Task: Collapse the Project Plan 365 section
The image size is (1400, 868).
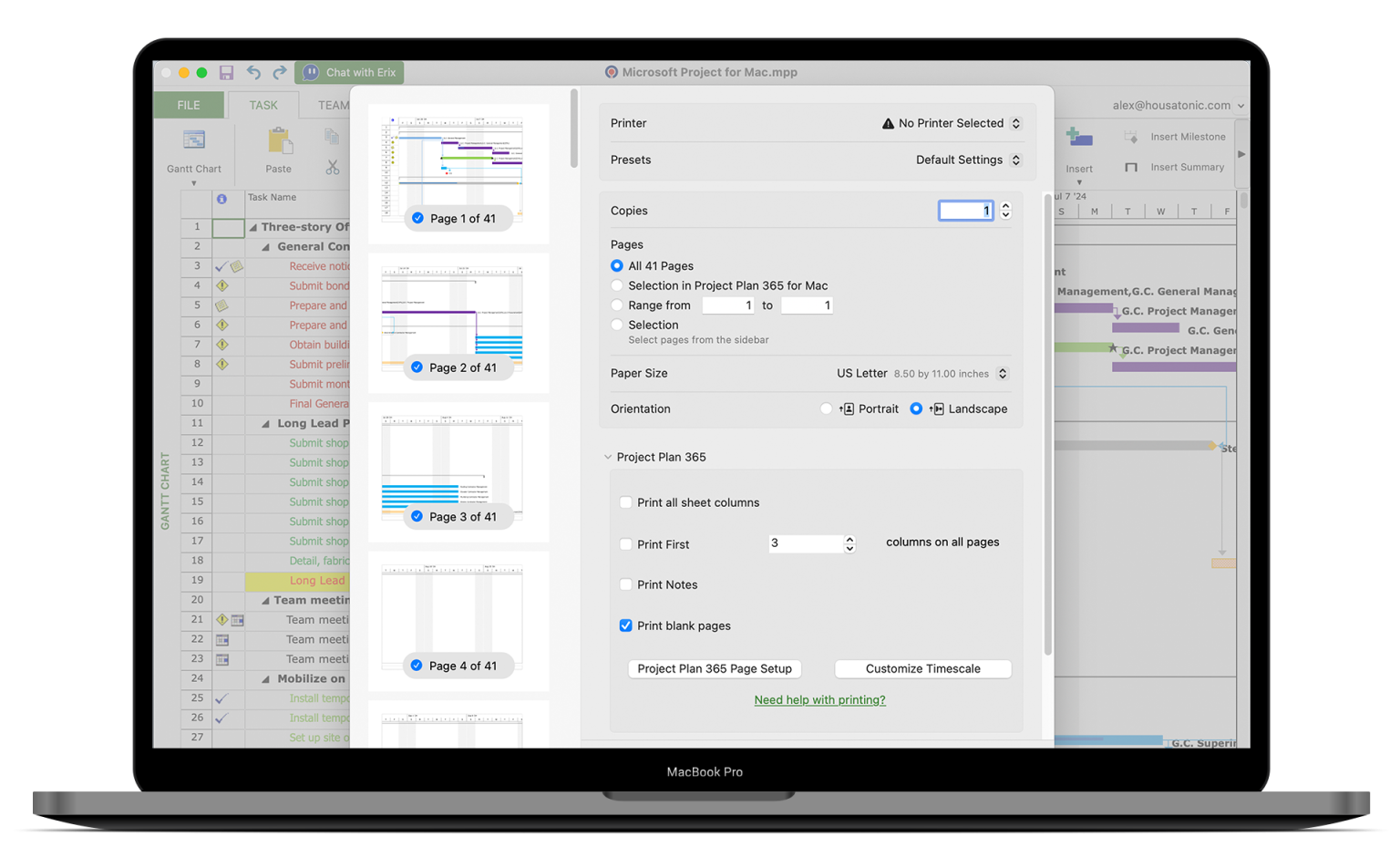Action: tap(609, 457)
